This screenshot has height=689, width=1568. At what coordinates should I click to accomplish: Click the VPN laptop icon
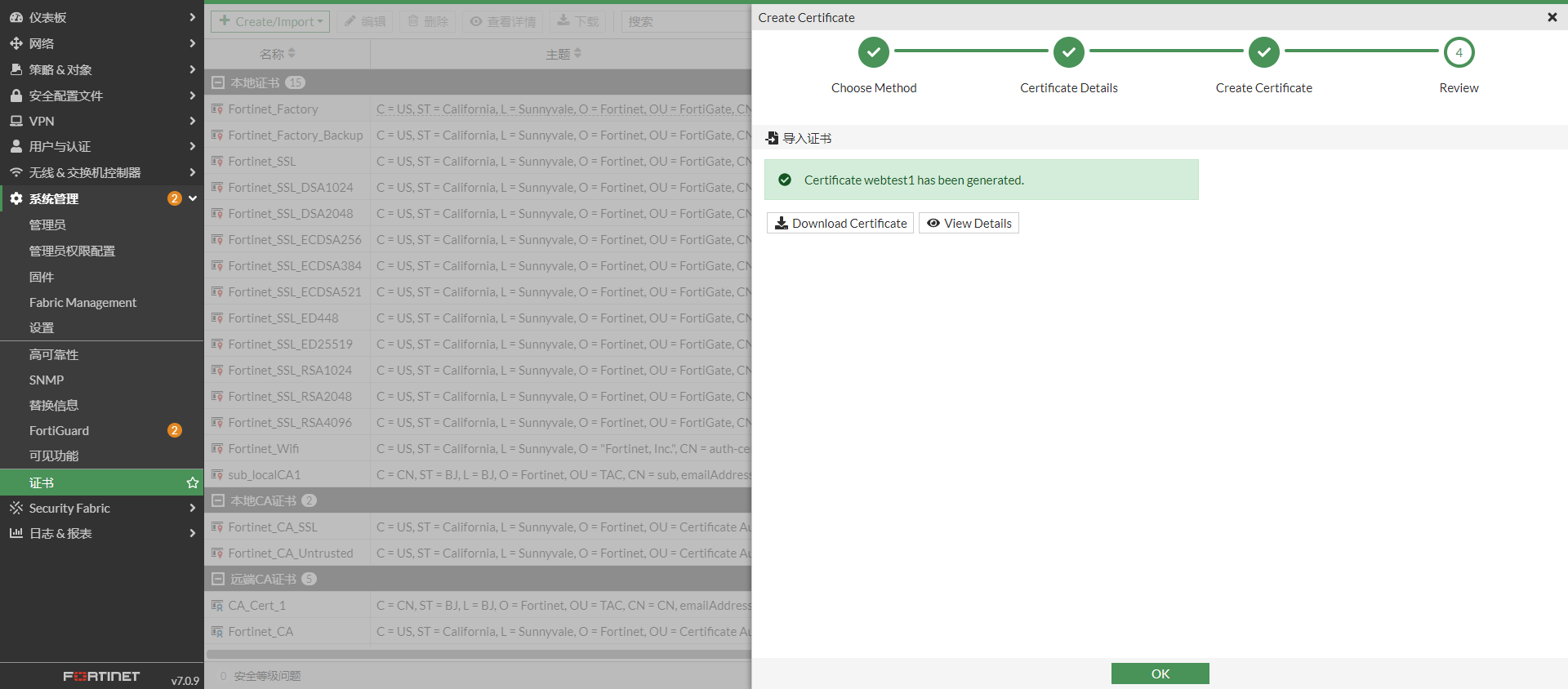point(16,121)
